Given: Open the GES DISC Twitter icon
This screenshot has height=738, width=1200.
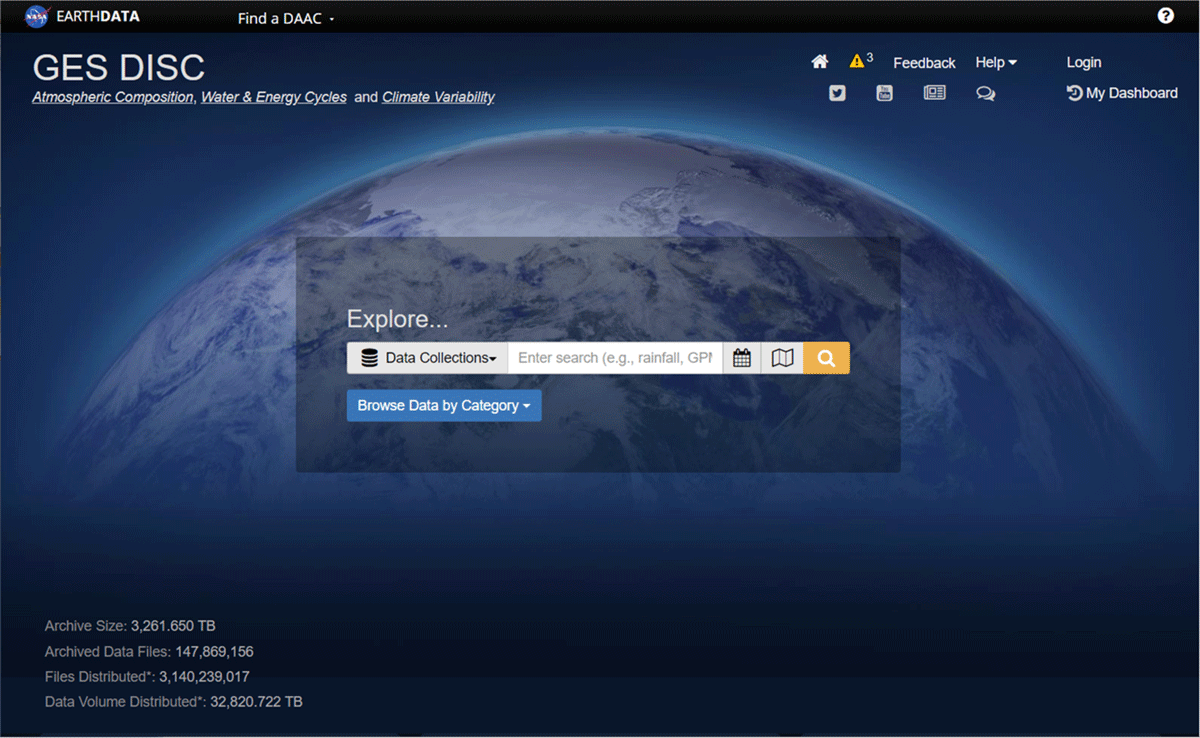Looking at the screenshot, I should (837, 93).
